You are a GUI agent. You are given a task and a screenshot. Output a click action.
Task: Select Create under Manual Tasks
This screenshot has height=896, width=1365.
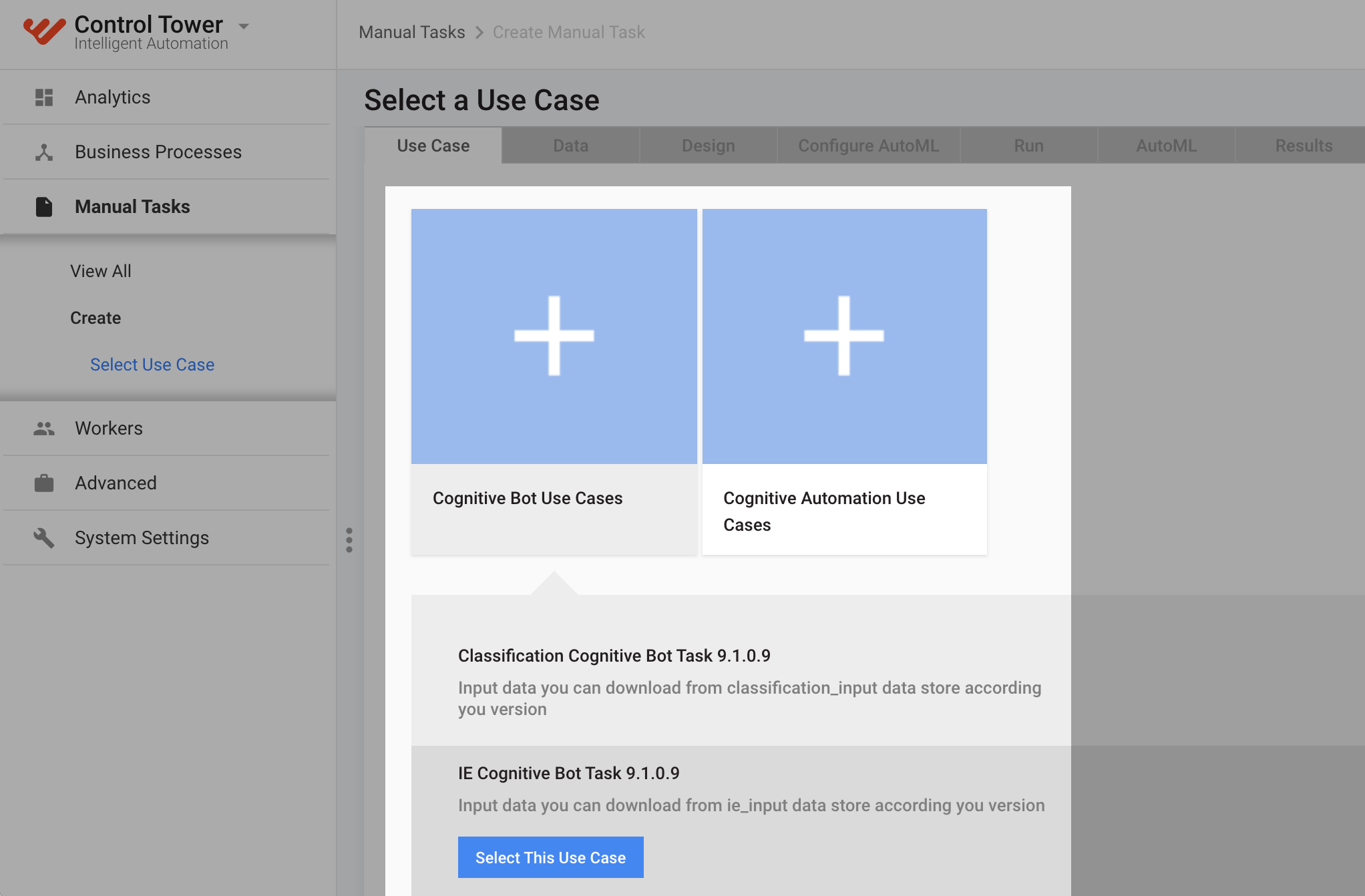(x=95, y=318)
